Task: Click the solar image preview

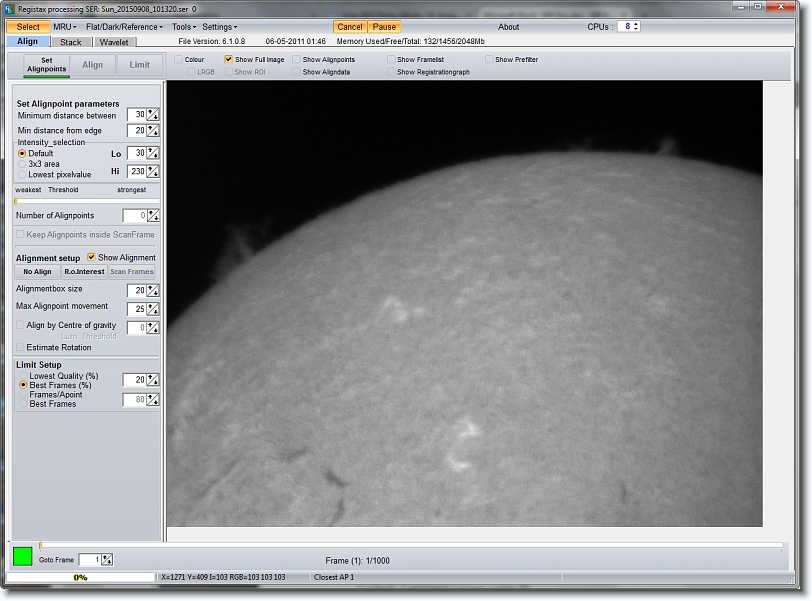Action: (465, 303)
